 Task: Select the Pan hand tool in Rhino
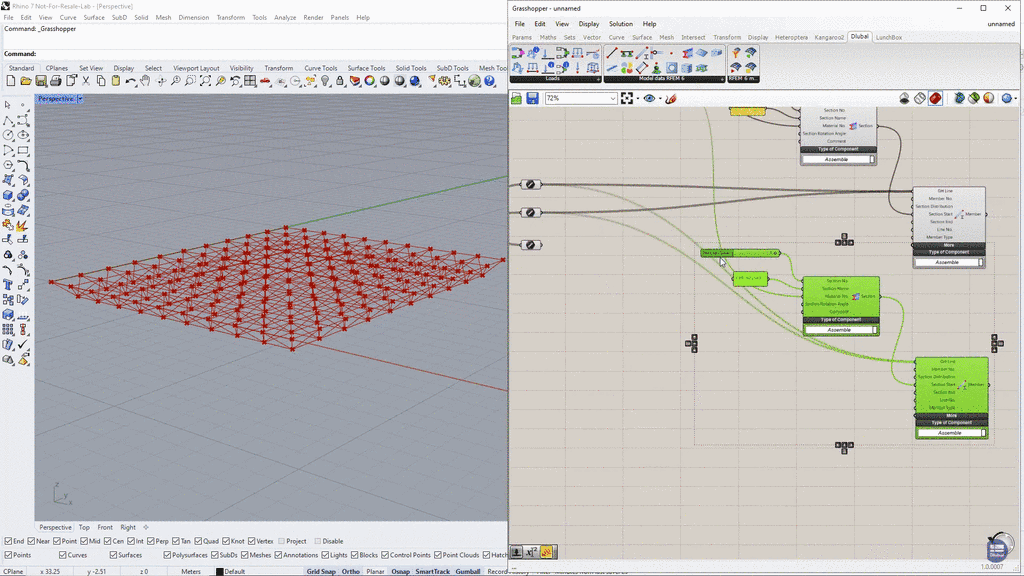click(145, 81)
